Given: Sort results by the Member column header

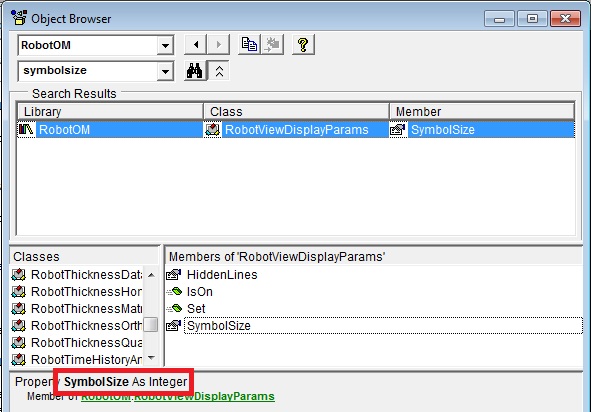Looking at the screenshot, I should (482, 112).
